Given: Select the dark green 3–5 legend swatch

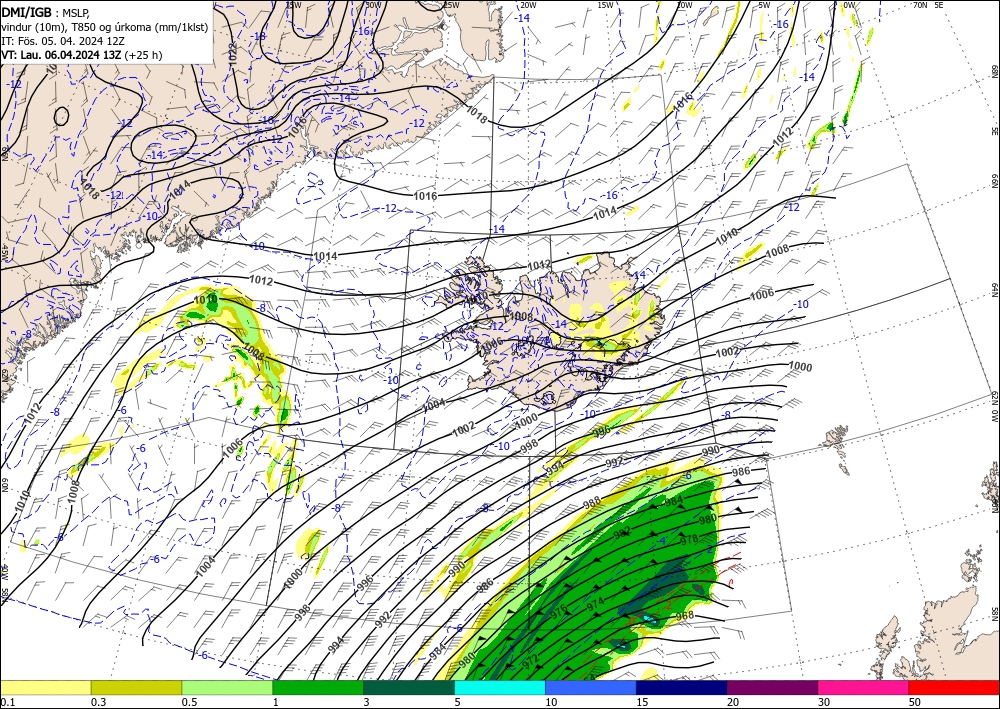Looking at the screenshot, I should [x=409, y=687].
